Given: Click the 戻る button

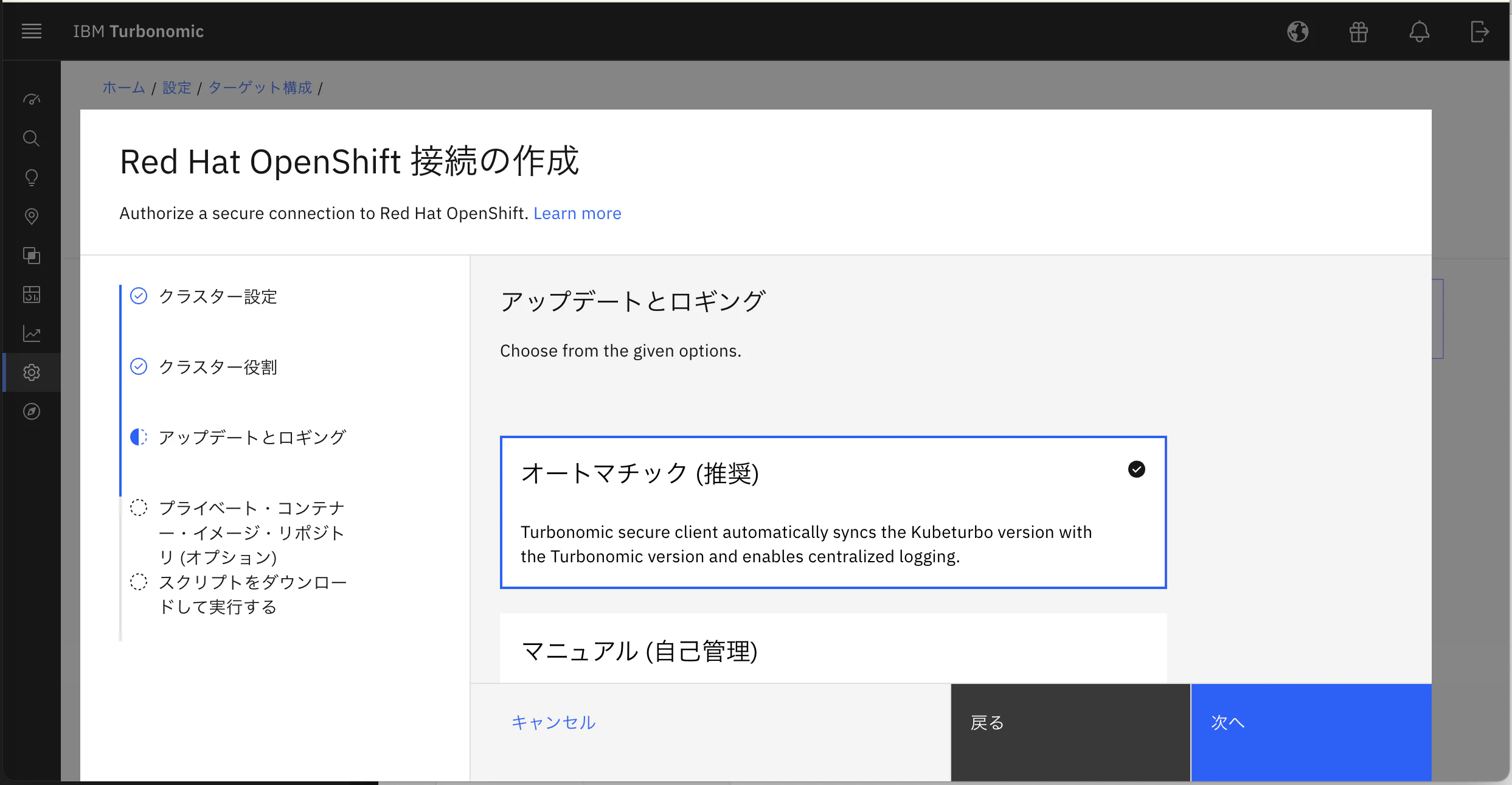Looking at the screenshot, I should pos(1070,723).
